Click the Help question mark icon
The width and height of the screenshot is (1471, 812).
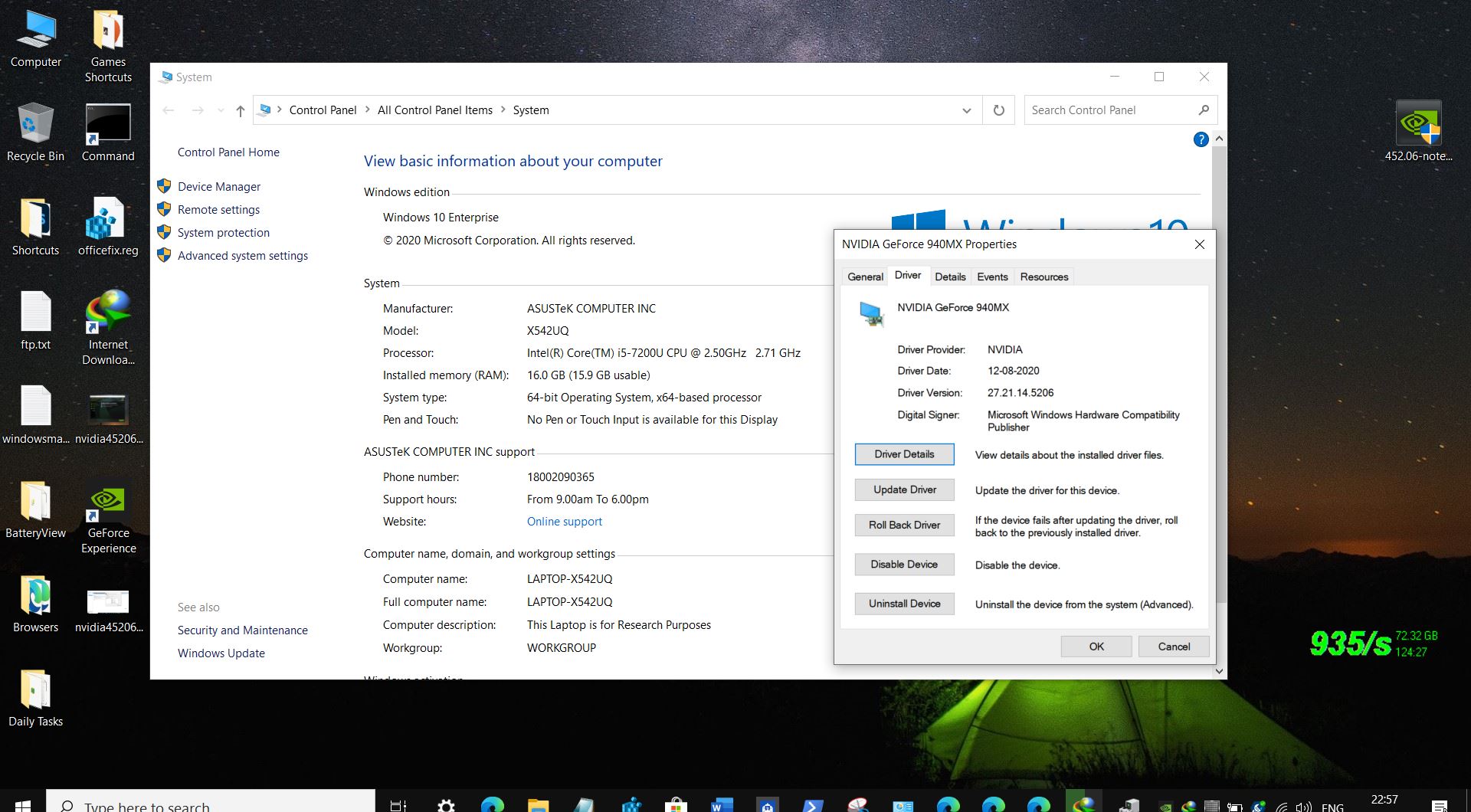coord(1201,139)
